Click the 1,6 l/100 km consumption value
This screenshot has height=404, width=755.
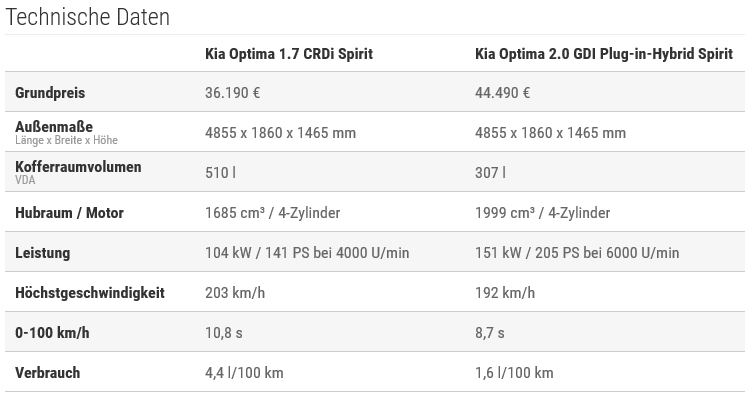pos(514,373)
